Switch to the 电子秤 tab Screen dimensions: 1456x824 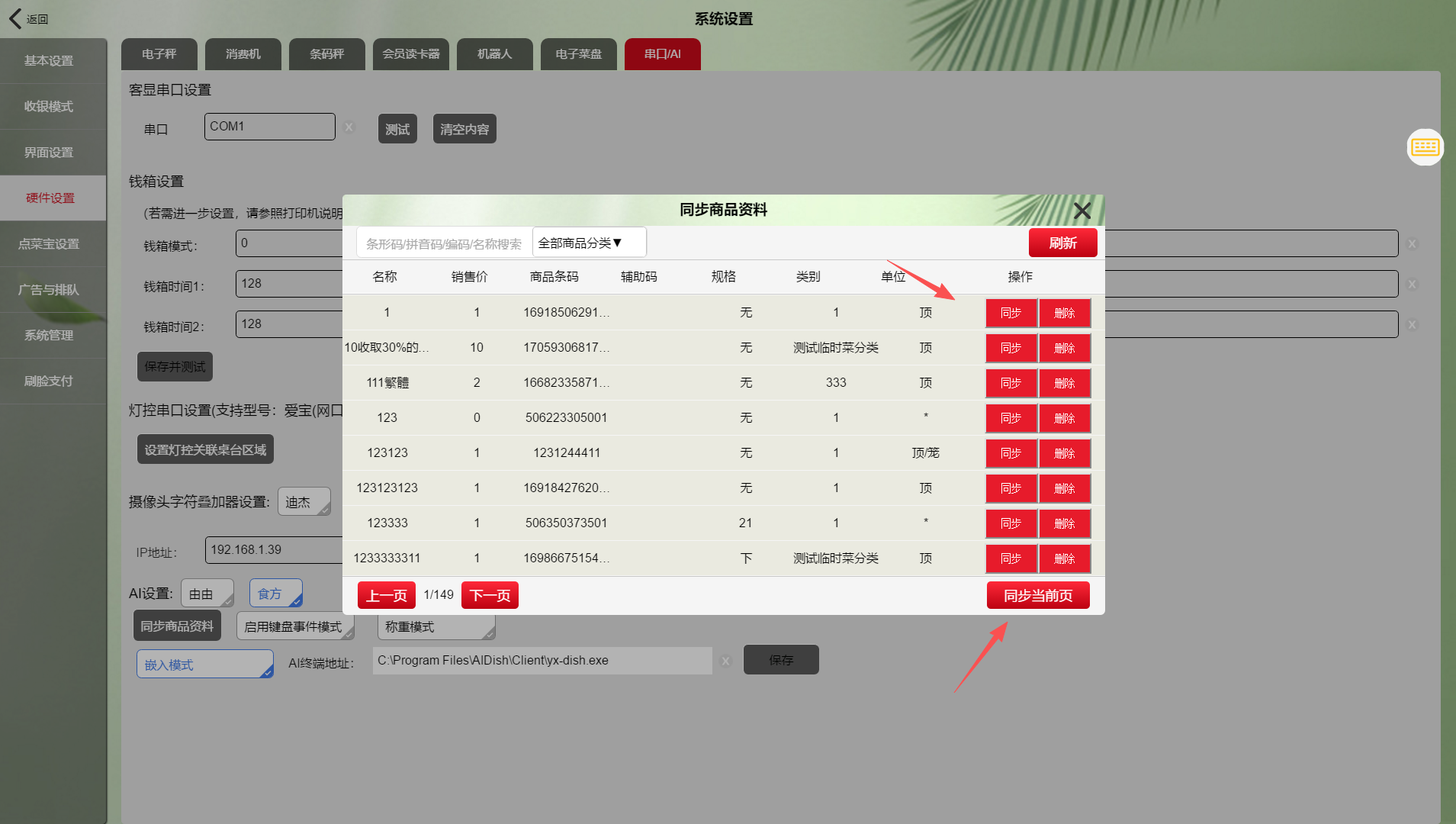pos(159,54)
